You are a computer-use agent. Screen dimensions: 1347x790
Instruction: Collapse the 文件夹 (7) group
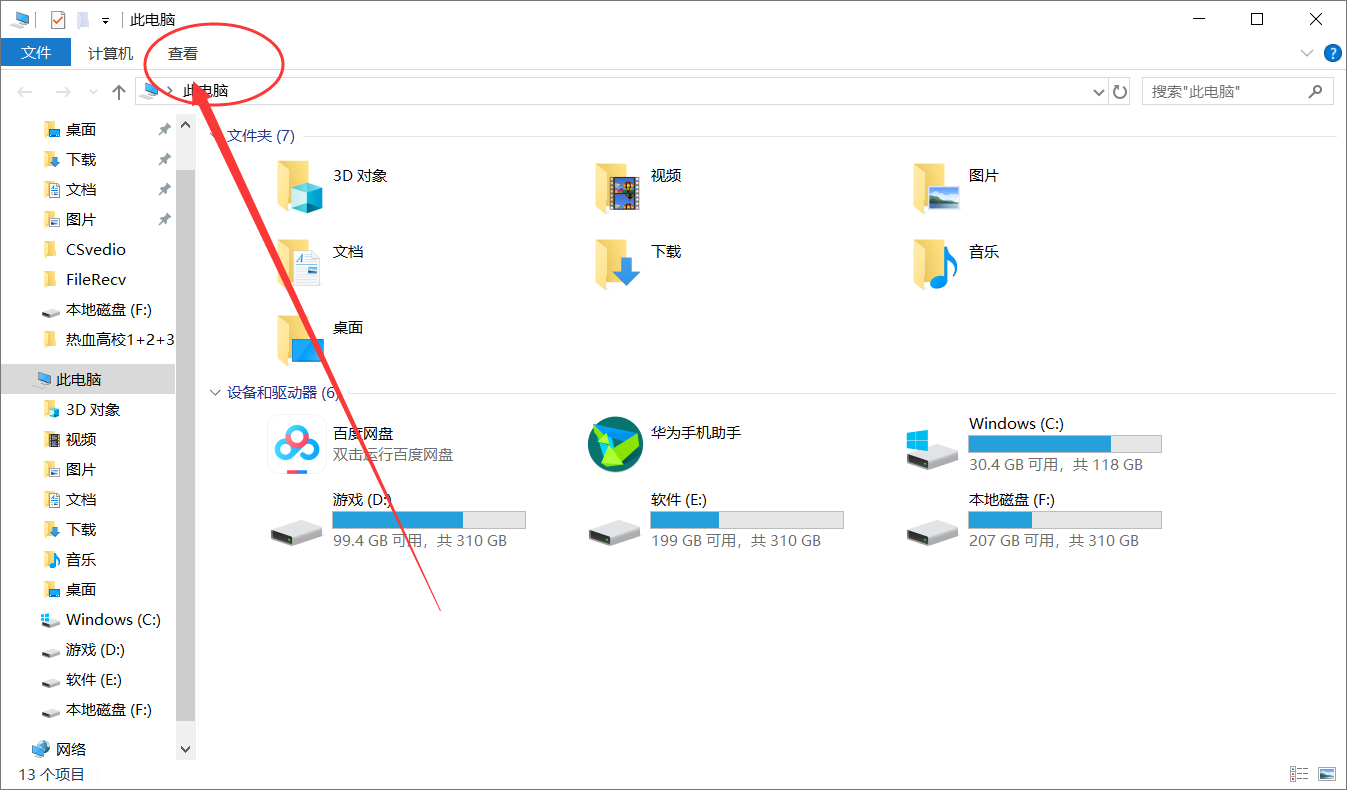pos(215,136)
